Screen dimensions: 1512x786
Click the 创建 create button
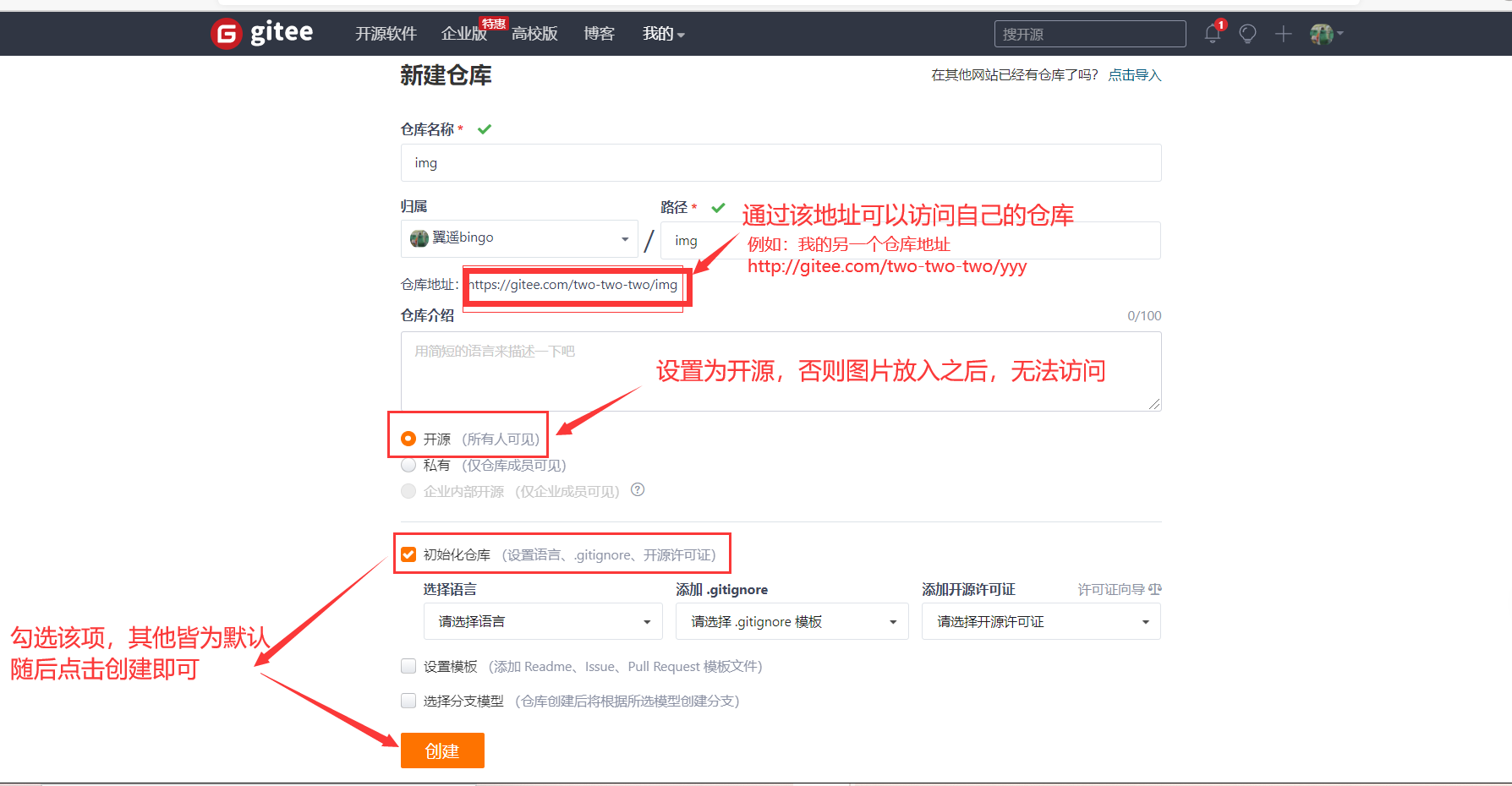coord(442,750)
